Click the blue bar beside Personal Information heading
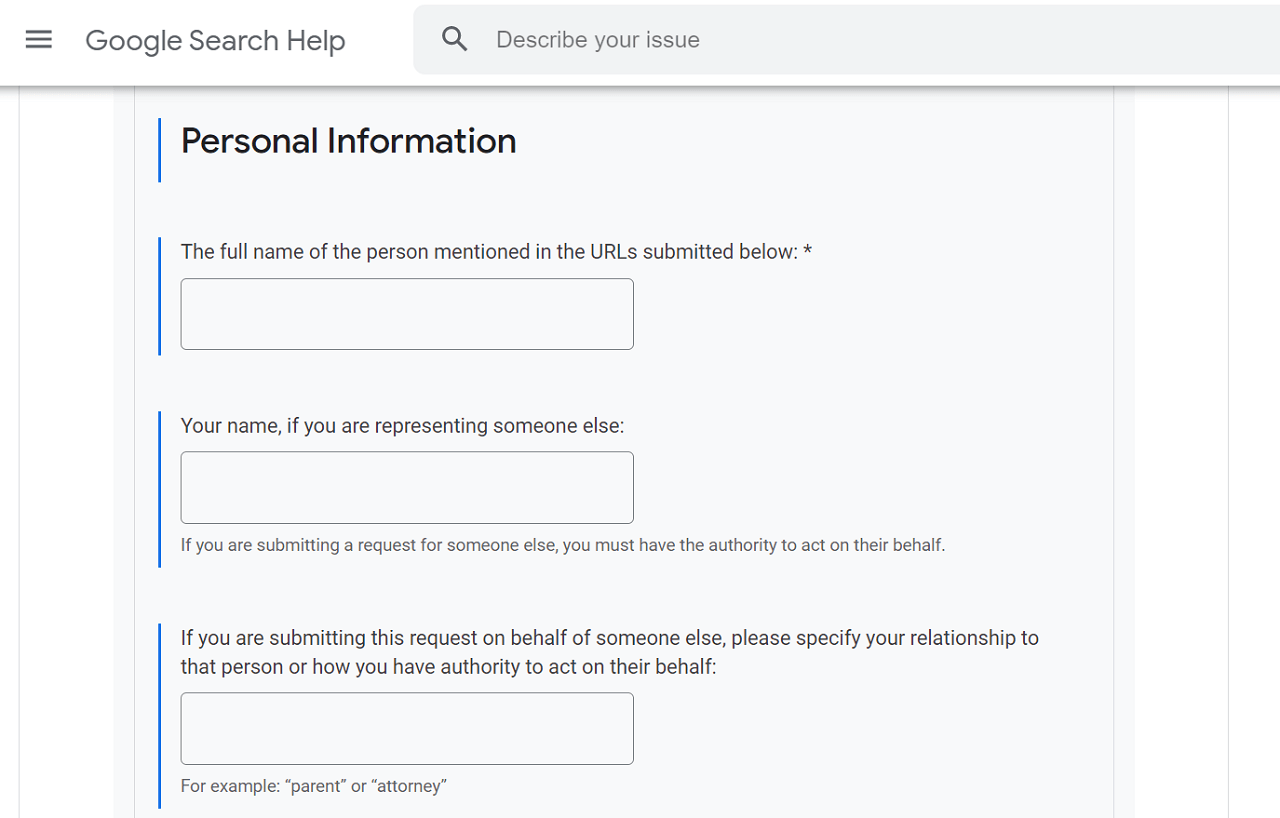This screenshot has height=818, width=1280. (159, 150)
